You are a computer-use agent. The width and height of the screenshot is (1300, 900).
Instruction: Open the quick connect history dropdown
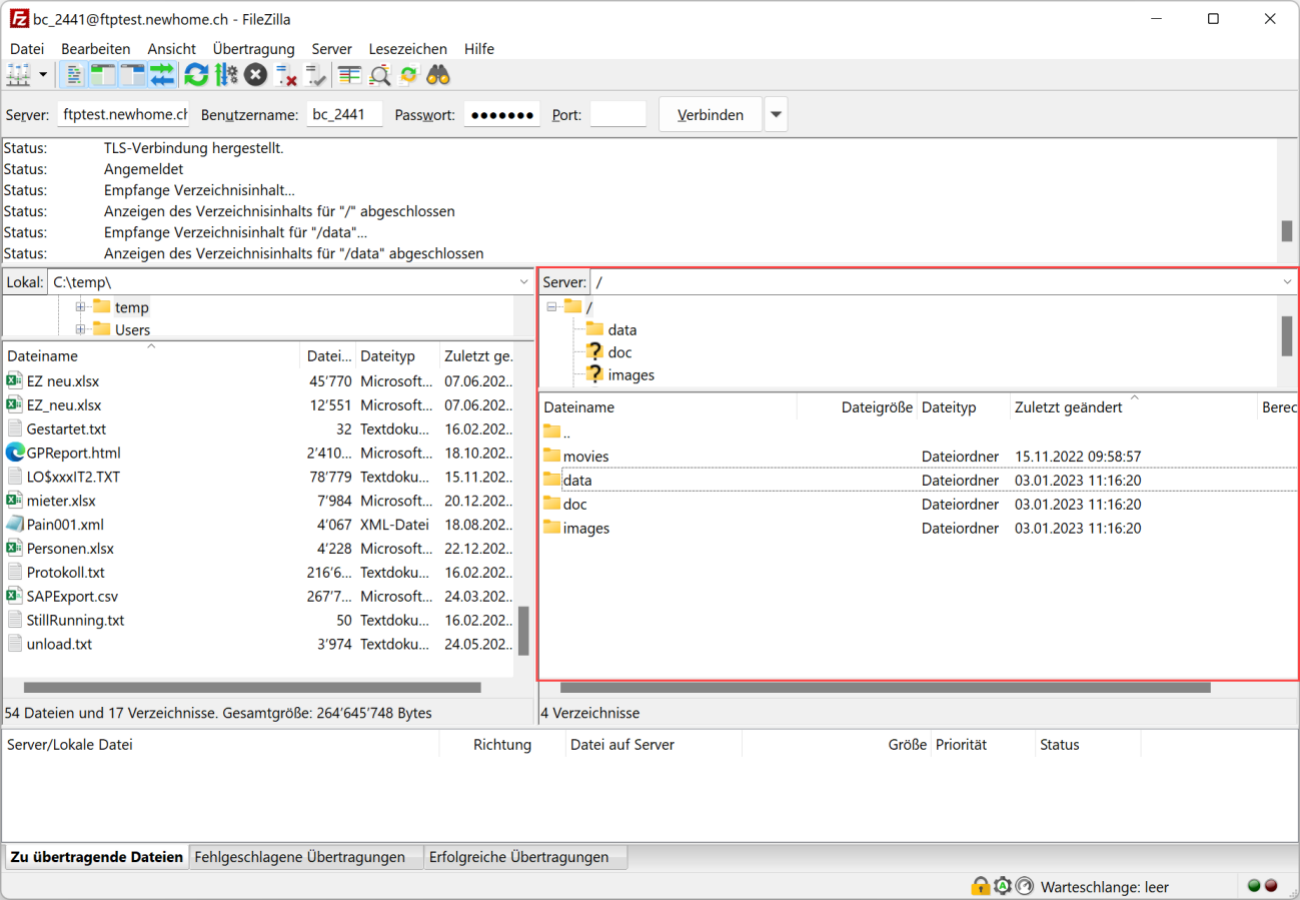click(x=776, y=115)
